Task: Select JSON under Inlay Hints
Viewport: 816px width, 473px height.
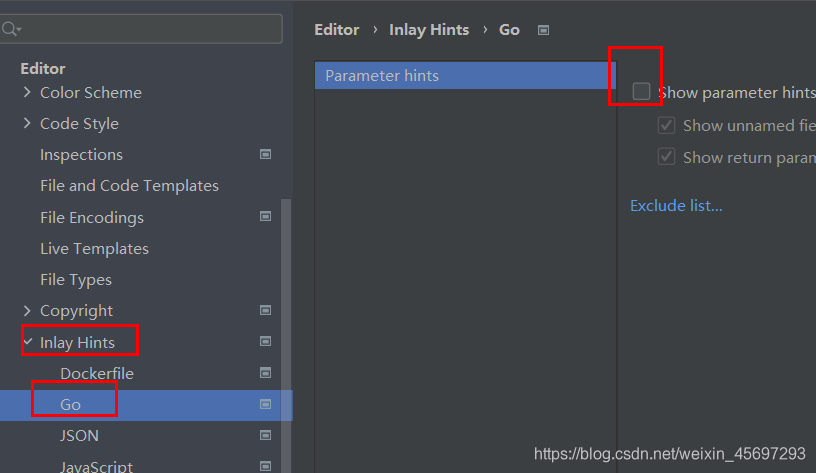Action: 79,436
